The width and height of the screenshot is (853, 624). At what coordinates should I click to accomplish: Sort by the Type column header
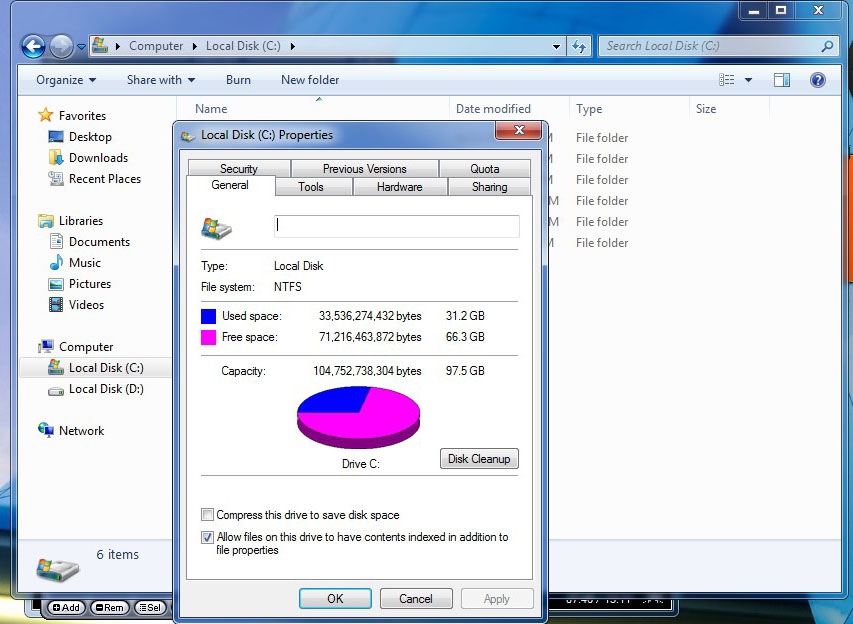click(589, 109)
